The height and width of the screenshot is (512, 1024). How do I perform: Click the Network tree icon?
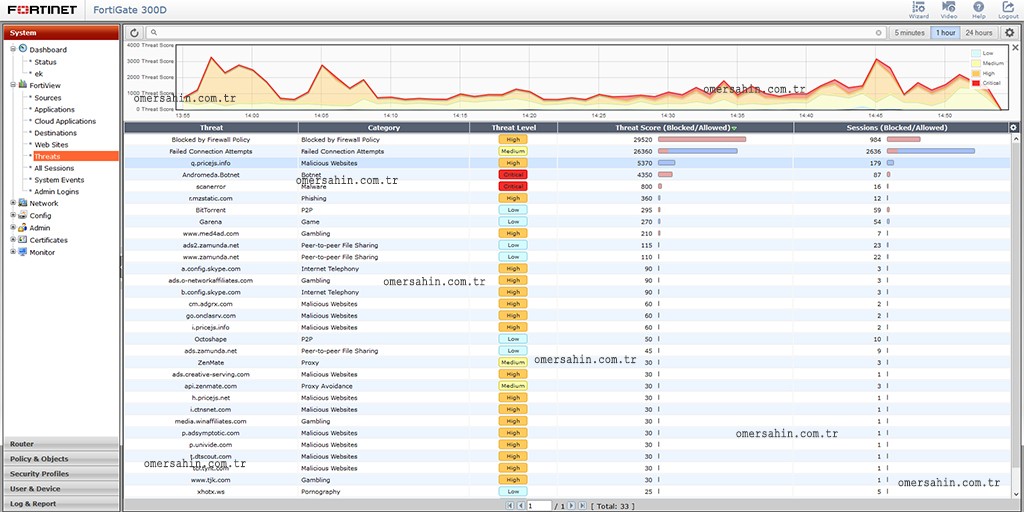point(23,202)
